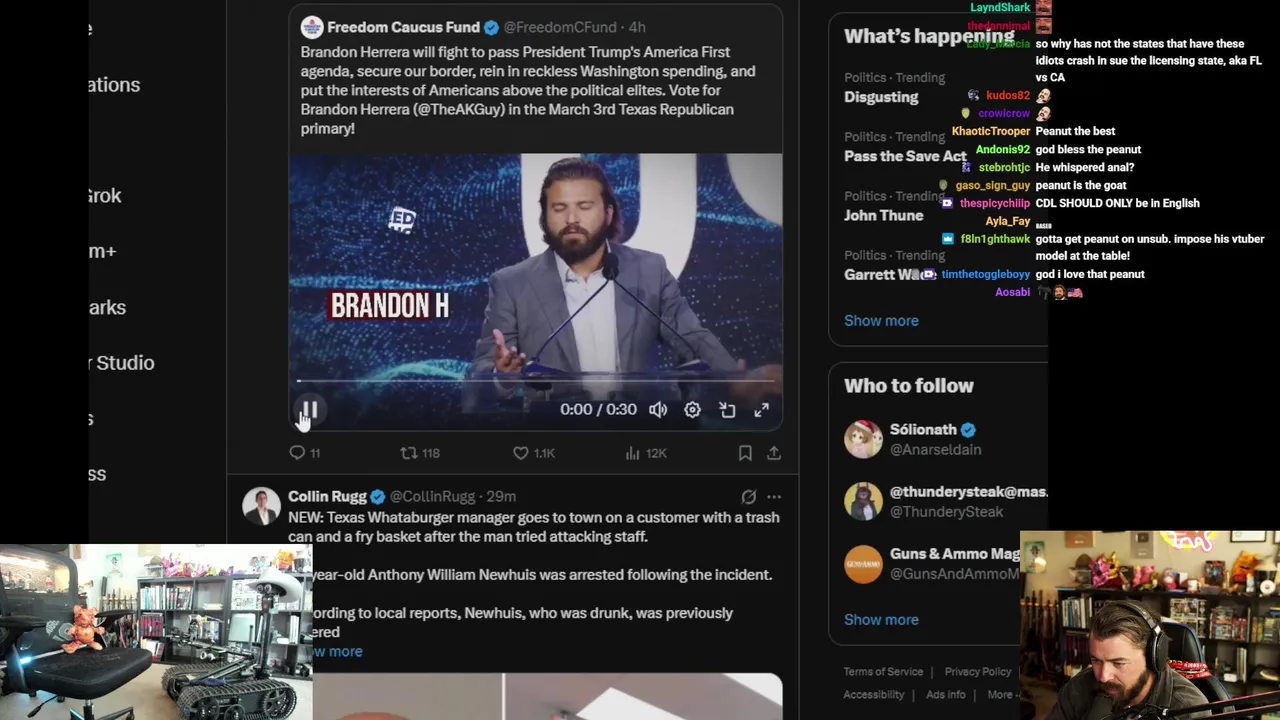Open more options on Collin Rugg post

774,496
